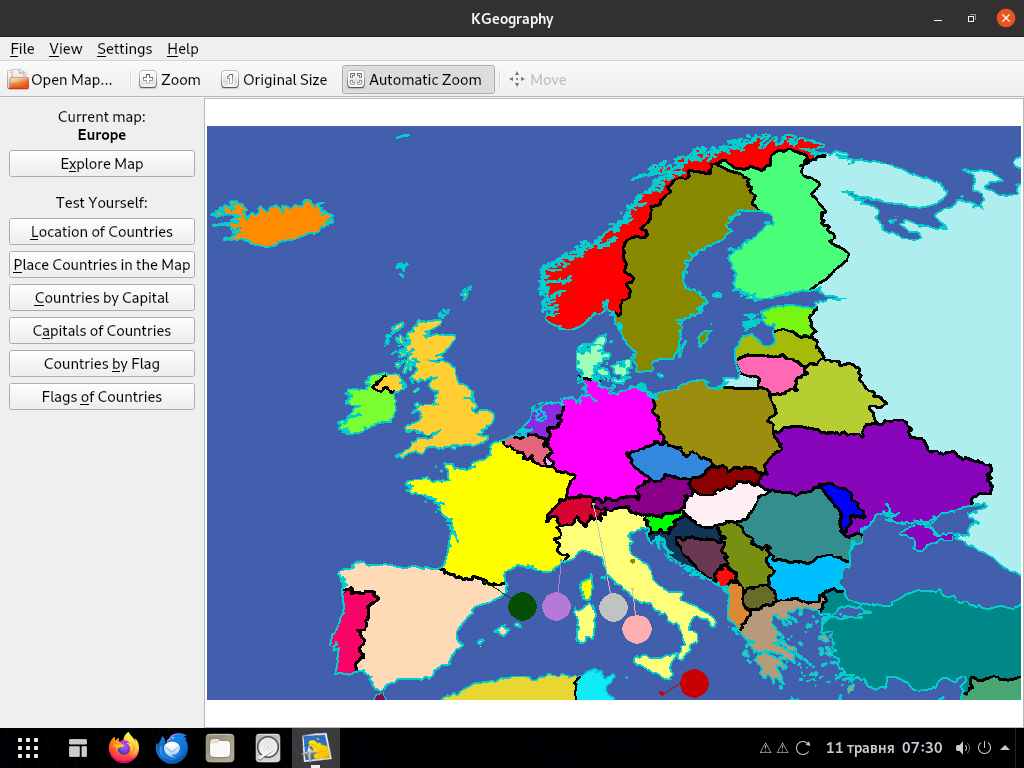1024x768 pixels.
Task: Click the workspace overview taskbar icon
Action: pyautogui.click(x=78, y=748)
